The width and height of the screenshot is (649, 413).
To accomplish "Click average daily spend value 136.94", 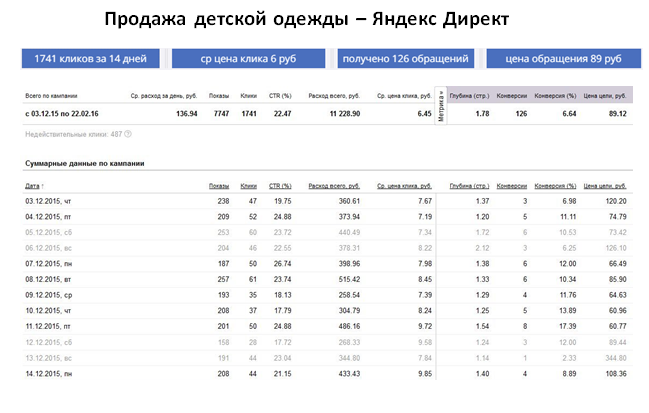I will (187, 114).
